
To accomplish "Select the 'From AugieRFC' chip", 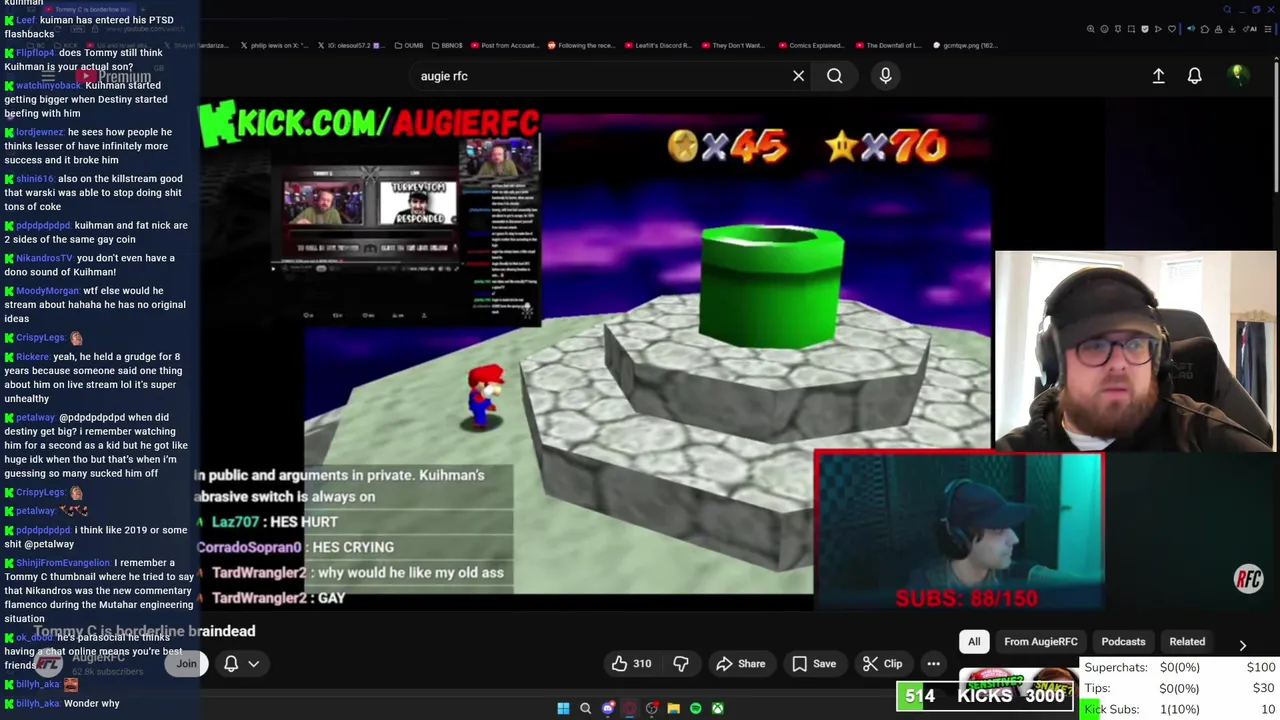I will 1041,642.
